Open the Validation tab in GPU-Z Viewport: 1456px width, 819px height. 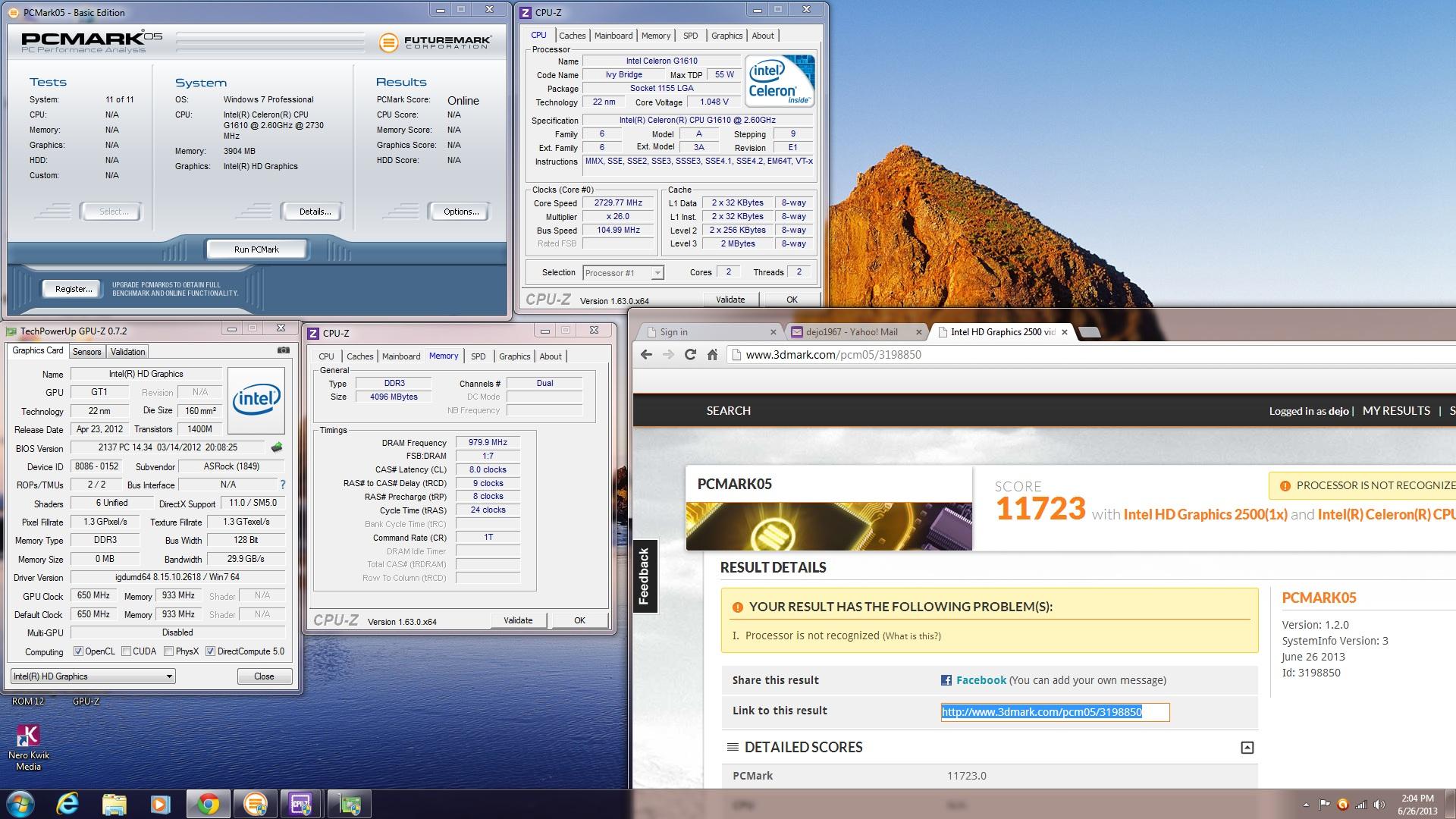coord(127,352)
